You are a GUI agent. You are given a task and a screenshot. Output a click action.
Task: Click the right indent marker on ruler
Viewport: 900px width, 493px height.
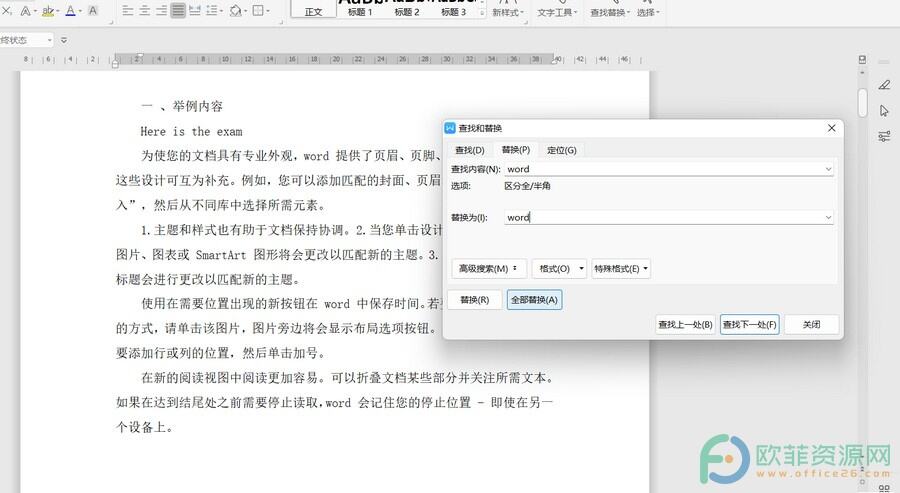(x=554, y=60)
